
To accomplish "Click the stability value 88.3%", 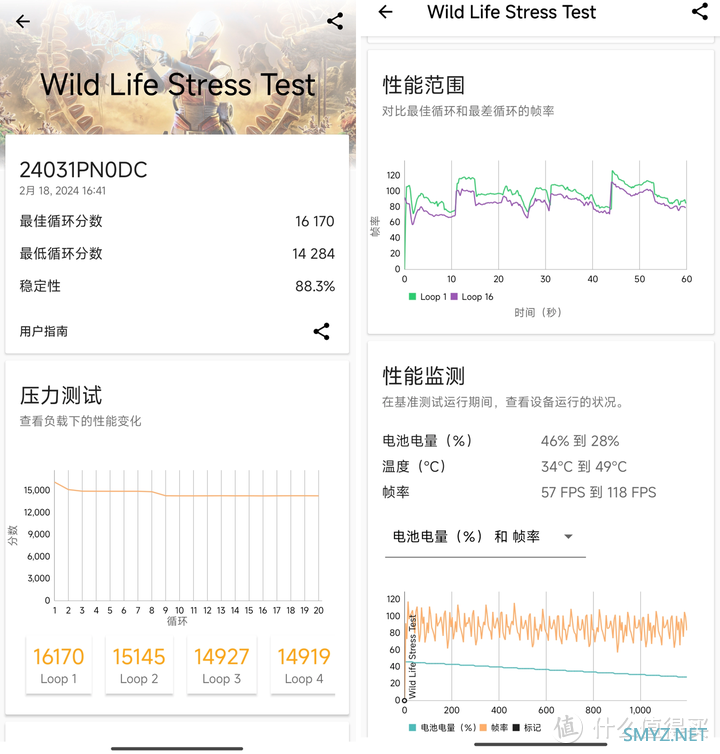I will (315, 286).
